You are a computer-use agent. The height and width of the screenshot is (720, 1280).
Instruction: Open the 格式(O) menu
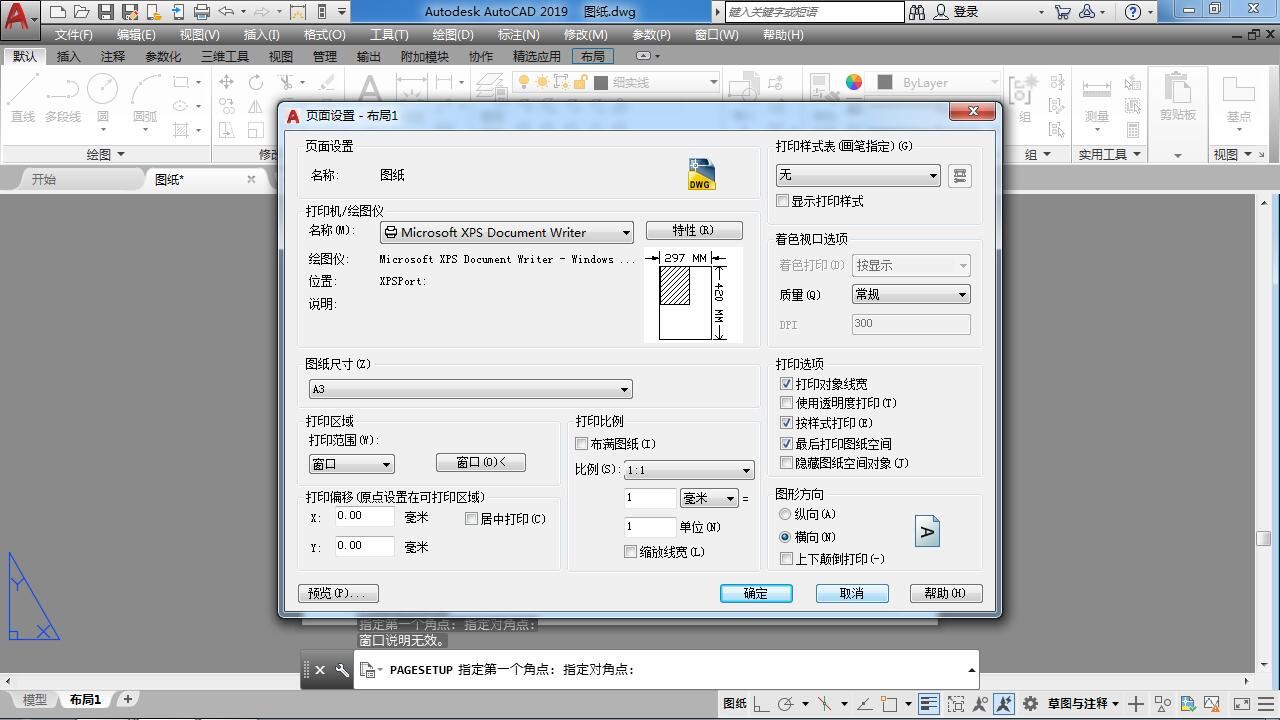[324, 34]
